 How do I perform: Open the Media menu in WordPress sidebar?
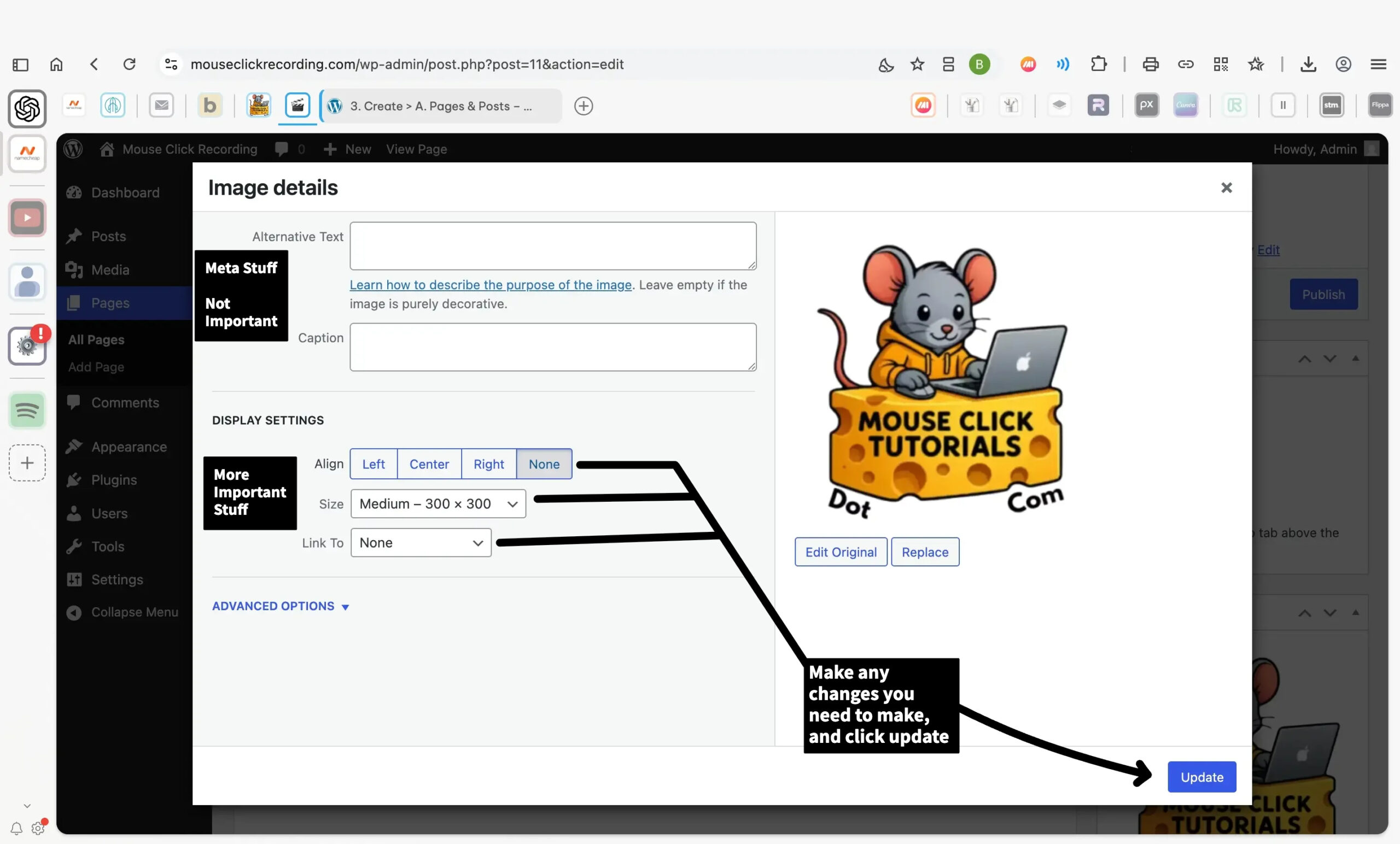coord(110,270)
